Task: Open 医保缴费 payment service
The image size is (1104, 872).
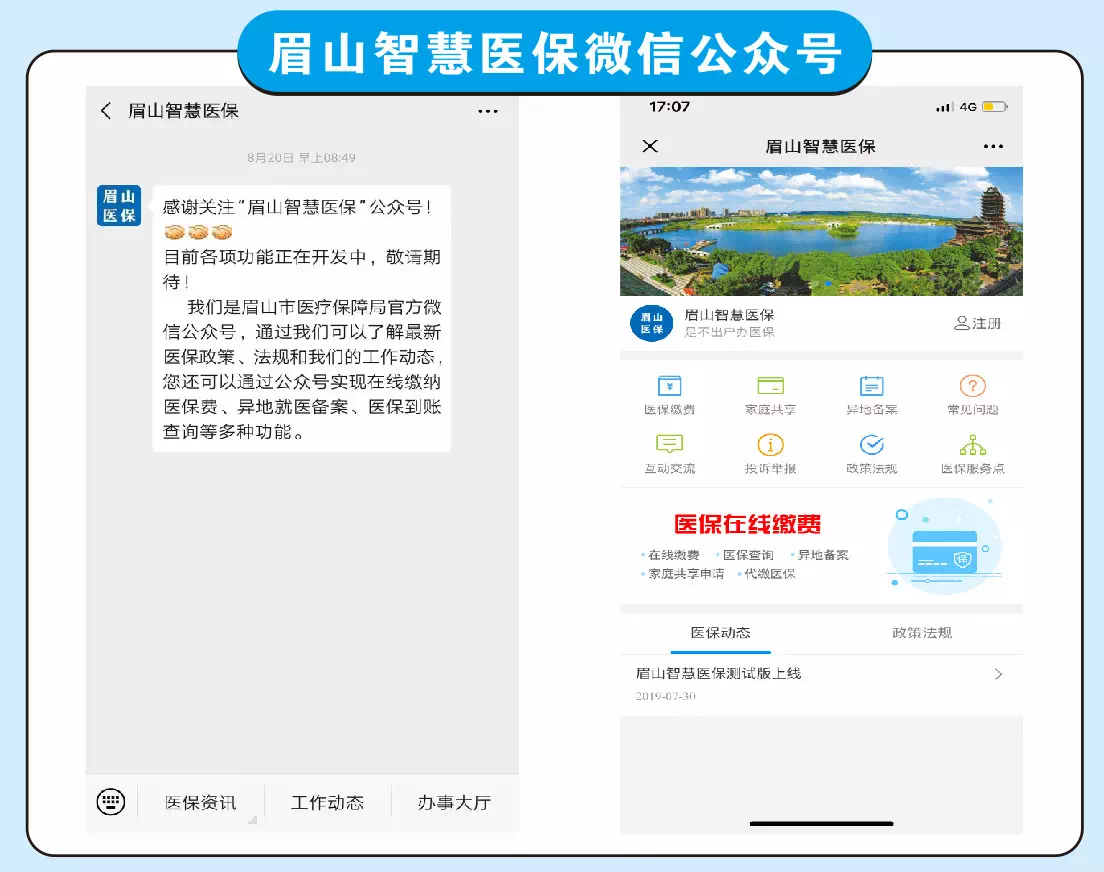Action: pos(670,395)
